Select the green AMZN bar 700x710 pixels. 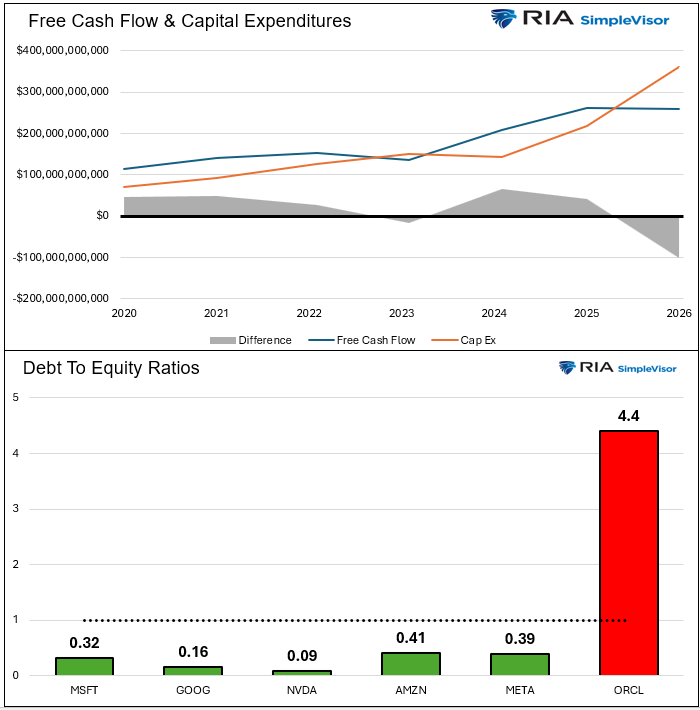[410, 664]
